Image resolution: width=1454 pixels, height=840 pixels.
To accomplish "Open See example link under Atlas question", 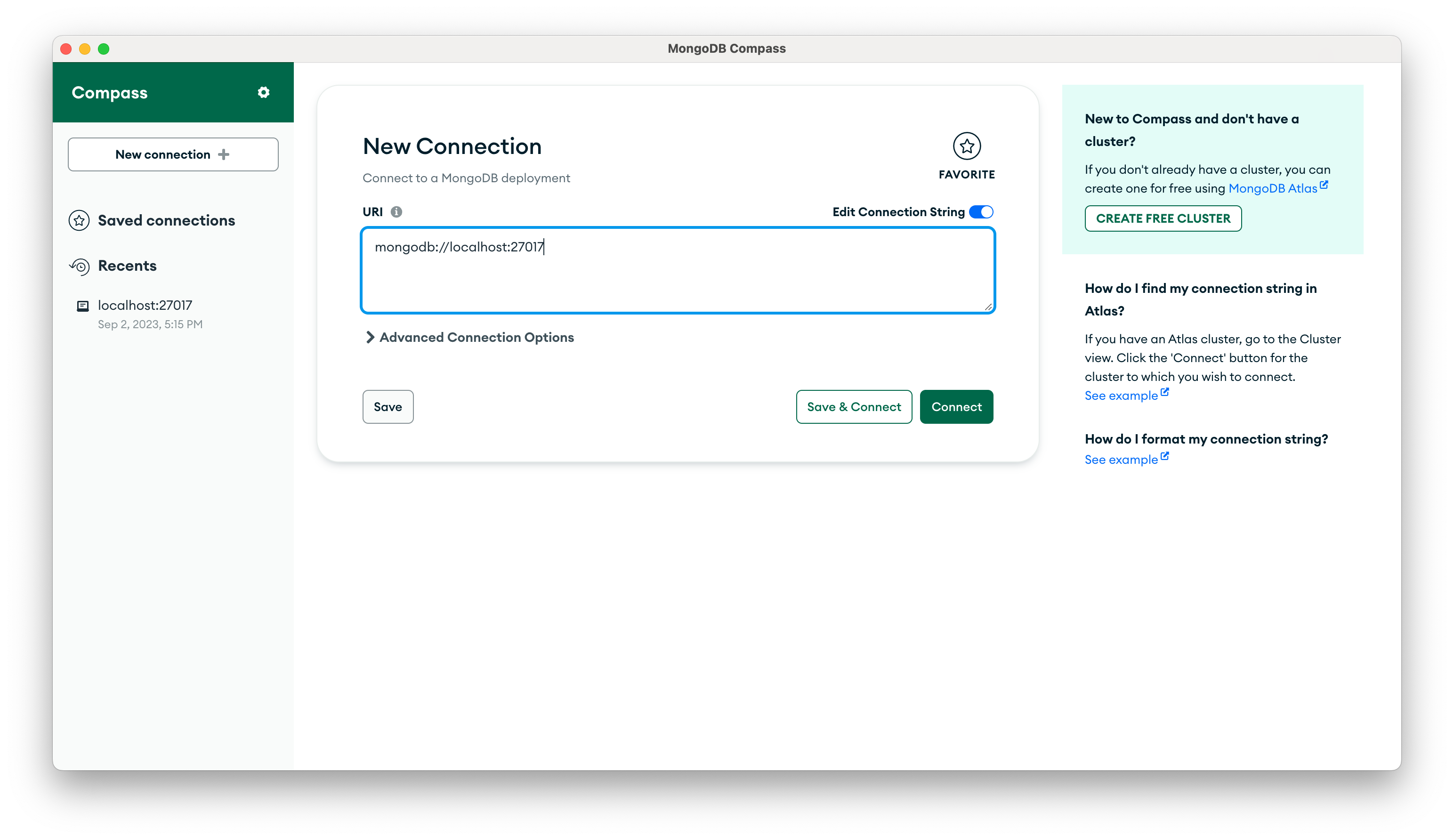I will point(1121,396).
